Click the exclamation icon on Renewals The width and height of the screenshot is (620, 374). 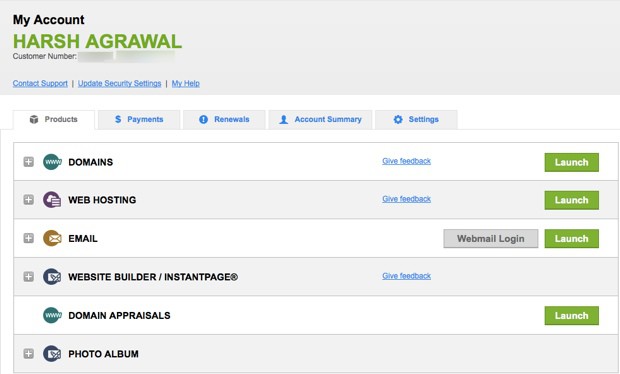point(203,119)
